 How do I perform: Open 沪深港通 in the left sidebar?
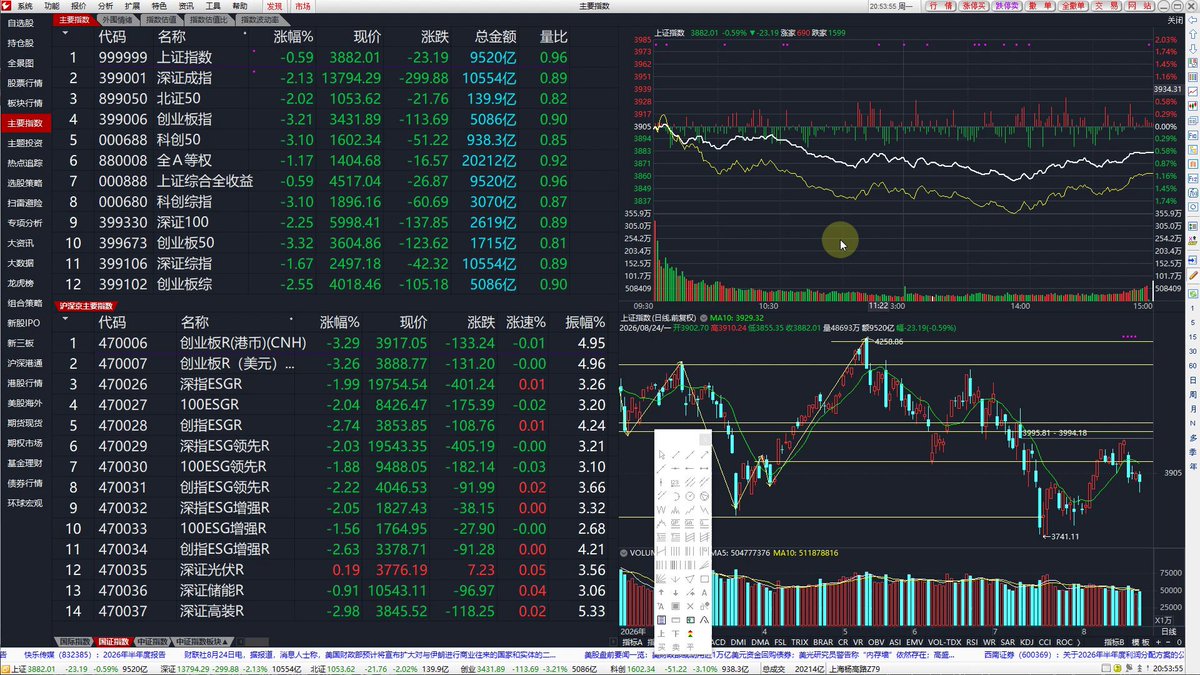pyautogui.click(x=25, y=363)
